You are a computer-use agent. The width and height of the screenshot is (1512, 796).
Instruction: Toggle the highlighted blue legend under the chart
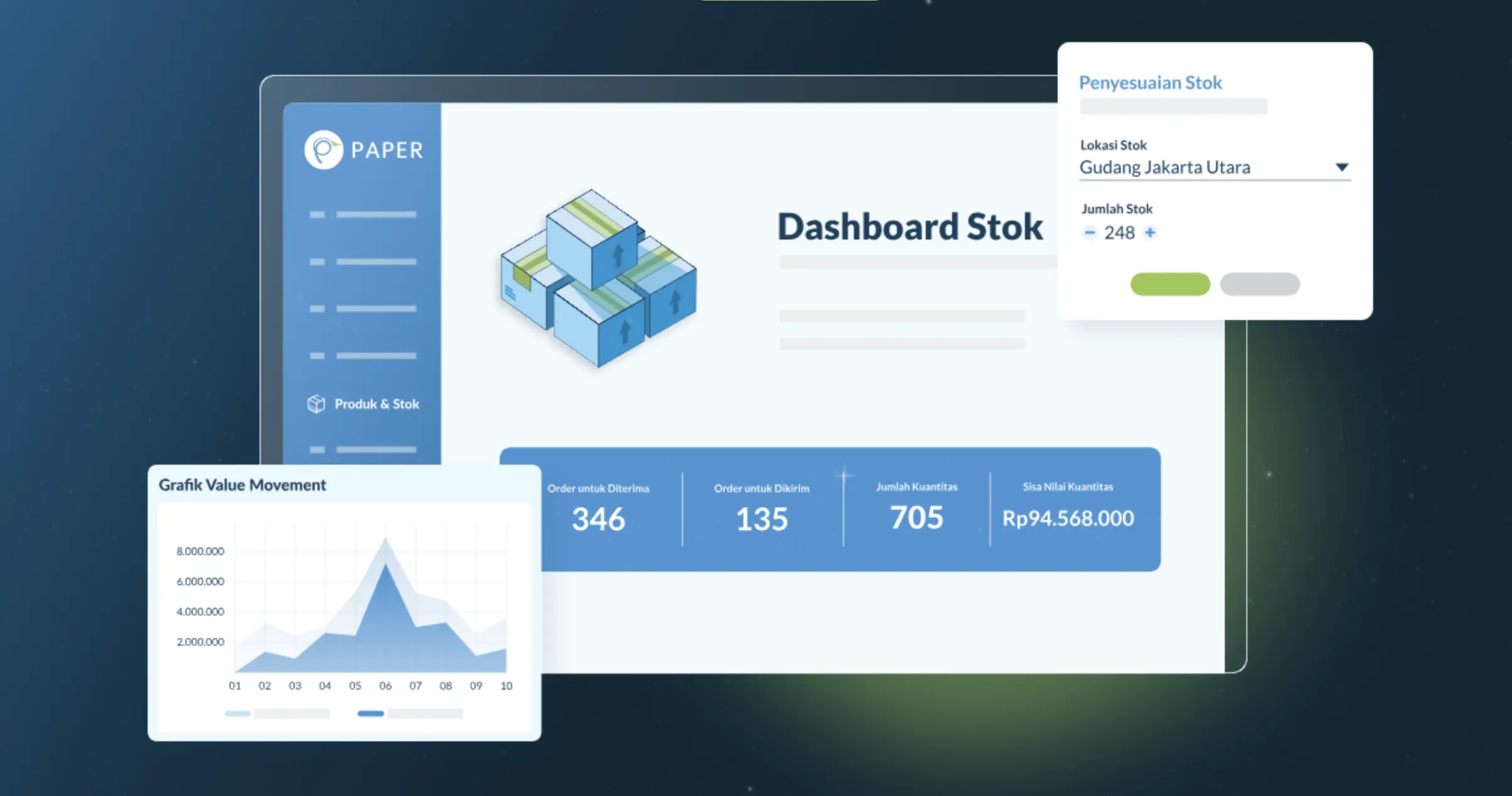(371, 714)
